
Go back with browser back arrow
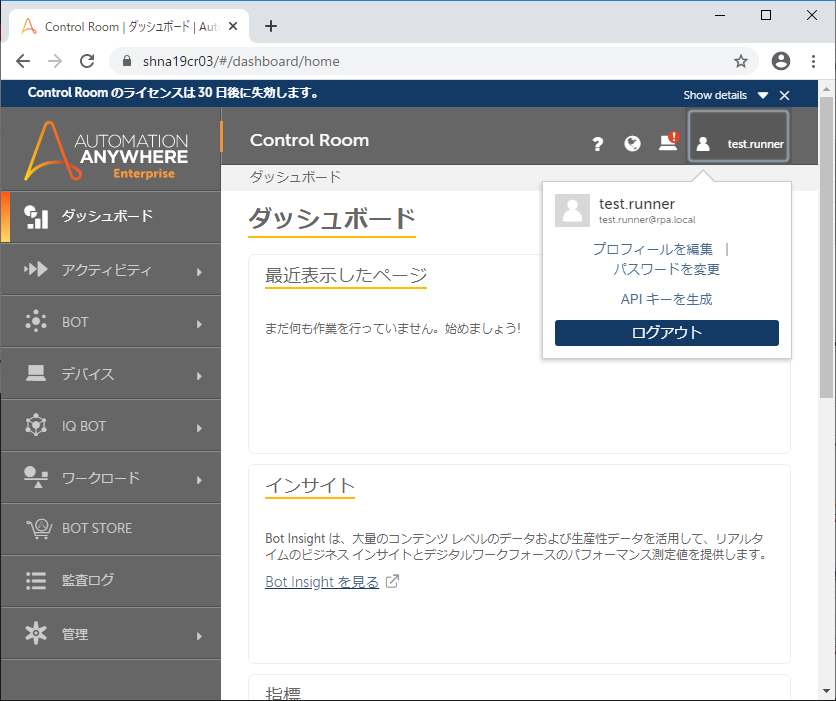23,61
